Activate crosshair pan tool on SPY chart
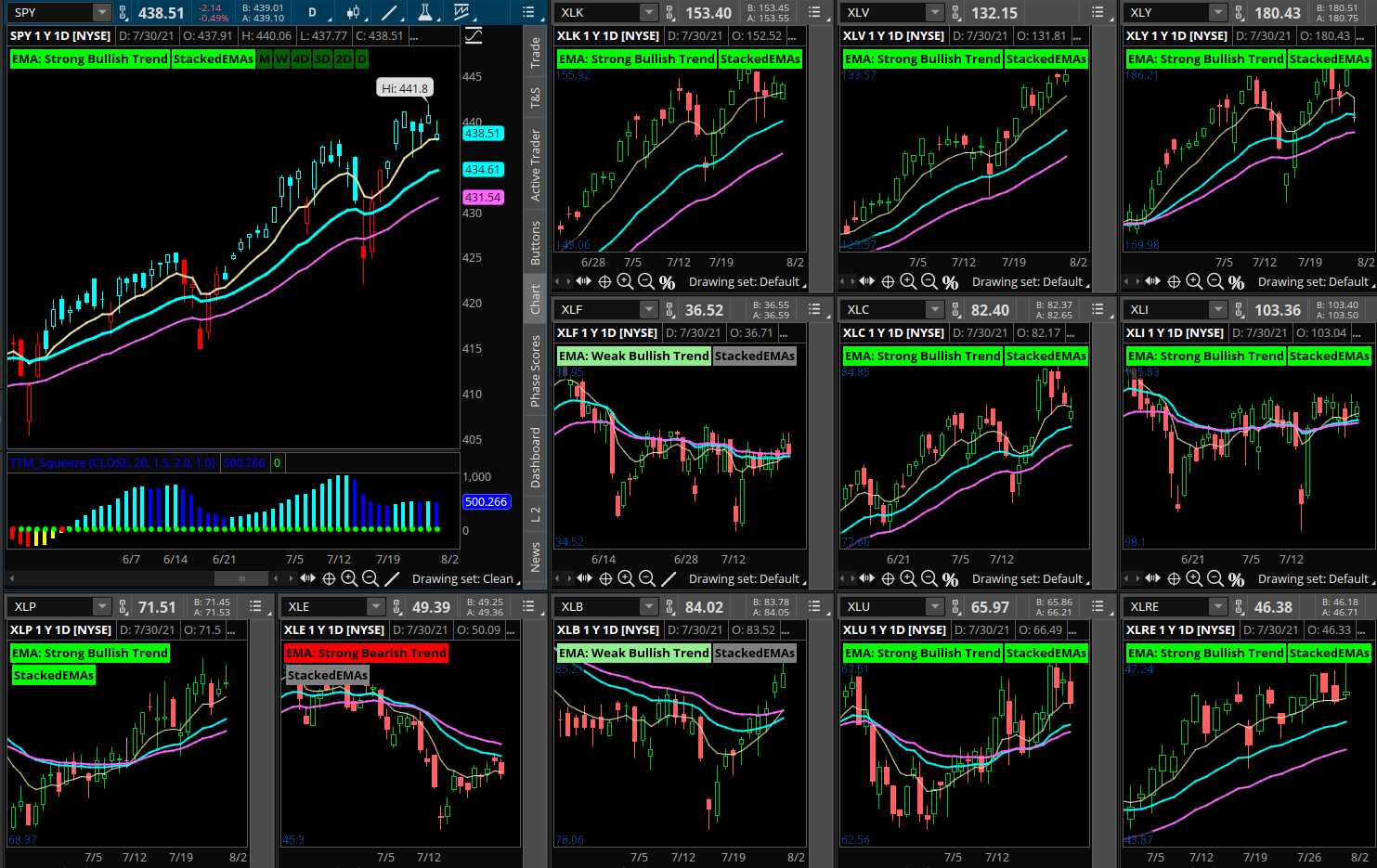 pos(329,578)
